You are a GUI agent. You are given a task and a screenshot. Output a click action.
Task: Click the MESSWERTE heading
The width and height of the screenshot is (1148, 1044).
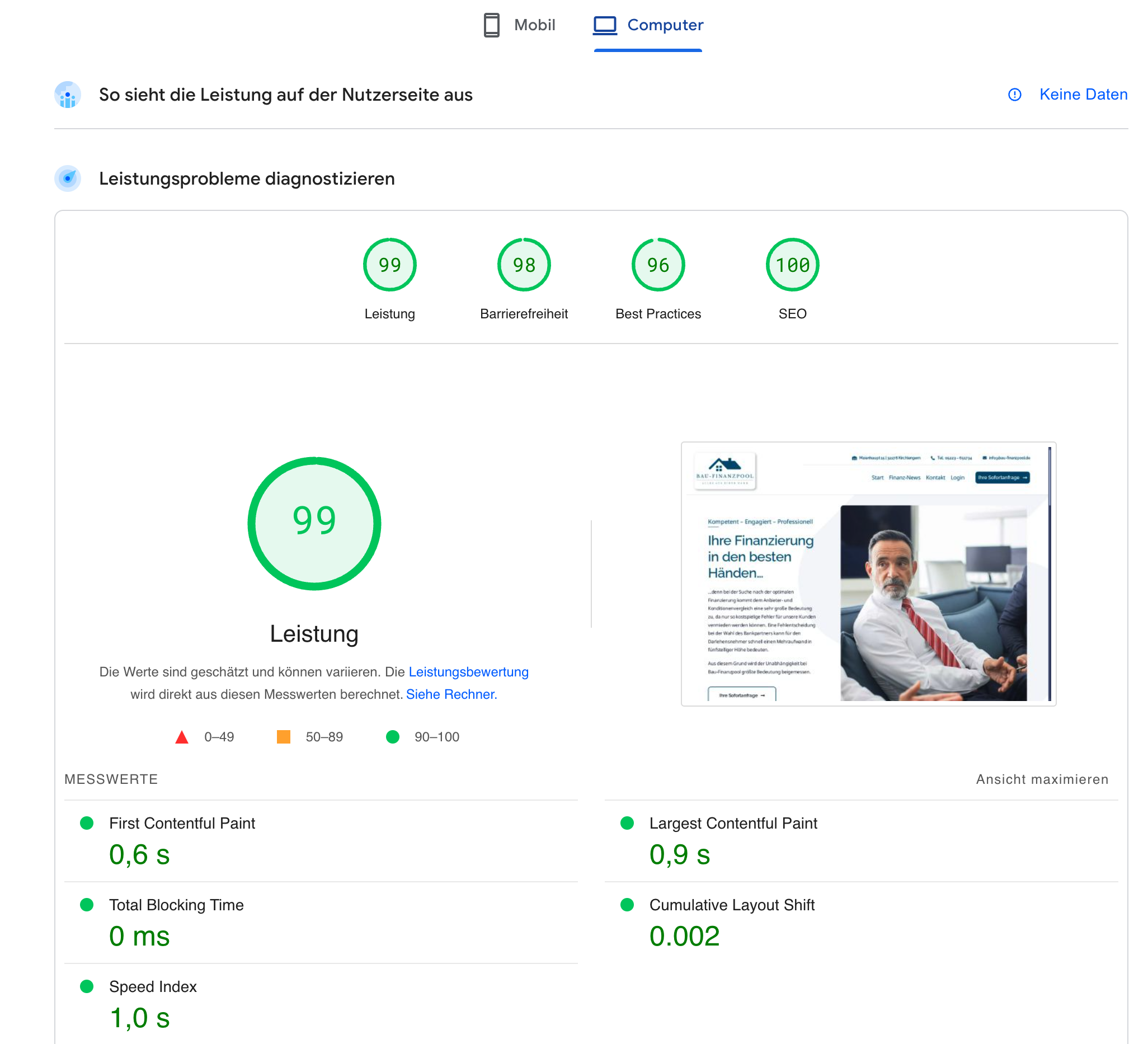112,779
